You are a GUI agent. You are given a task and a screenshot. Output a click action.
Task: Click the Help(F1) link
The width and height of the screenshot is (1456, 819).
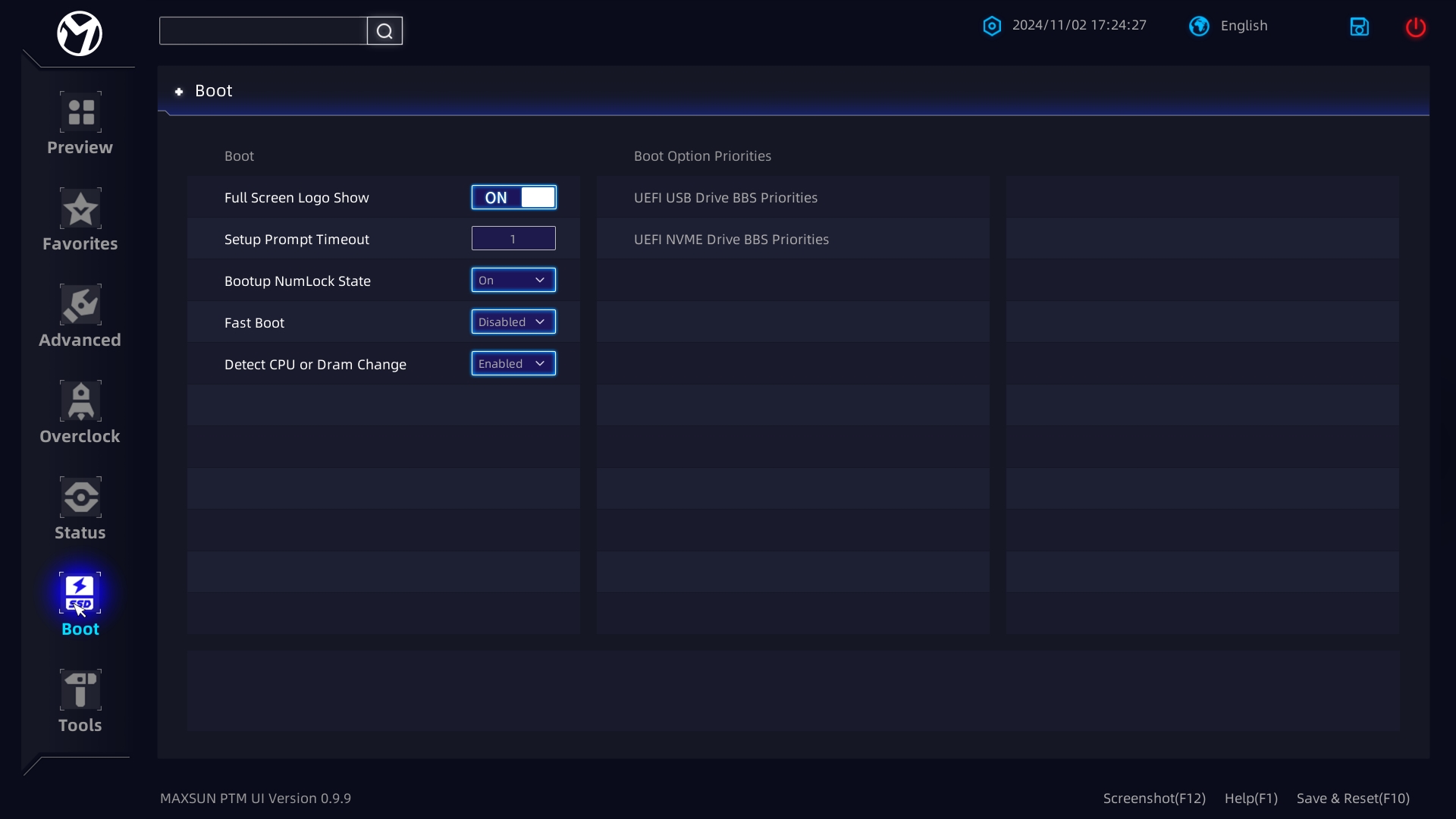click(x=1250, y=799)
